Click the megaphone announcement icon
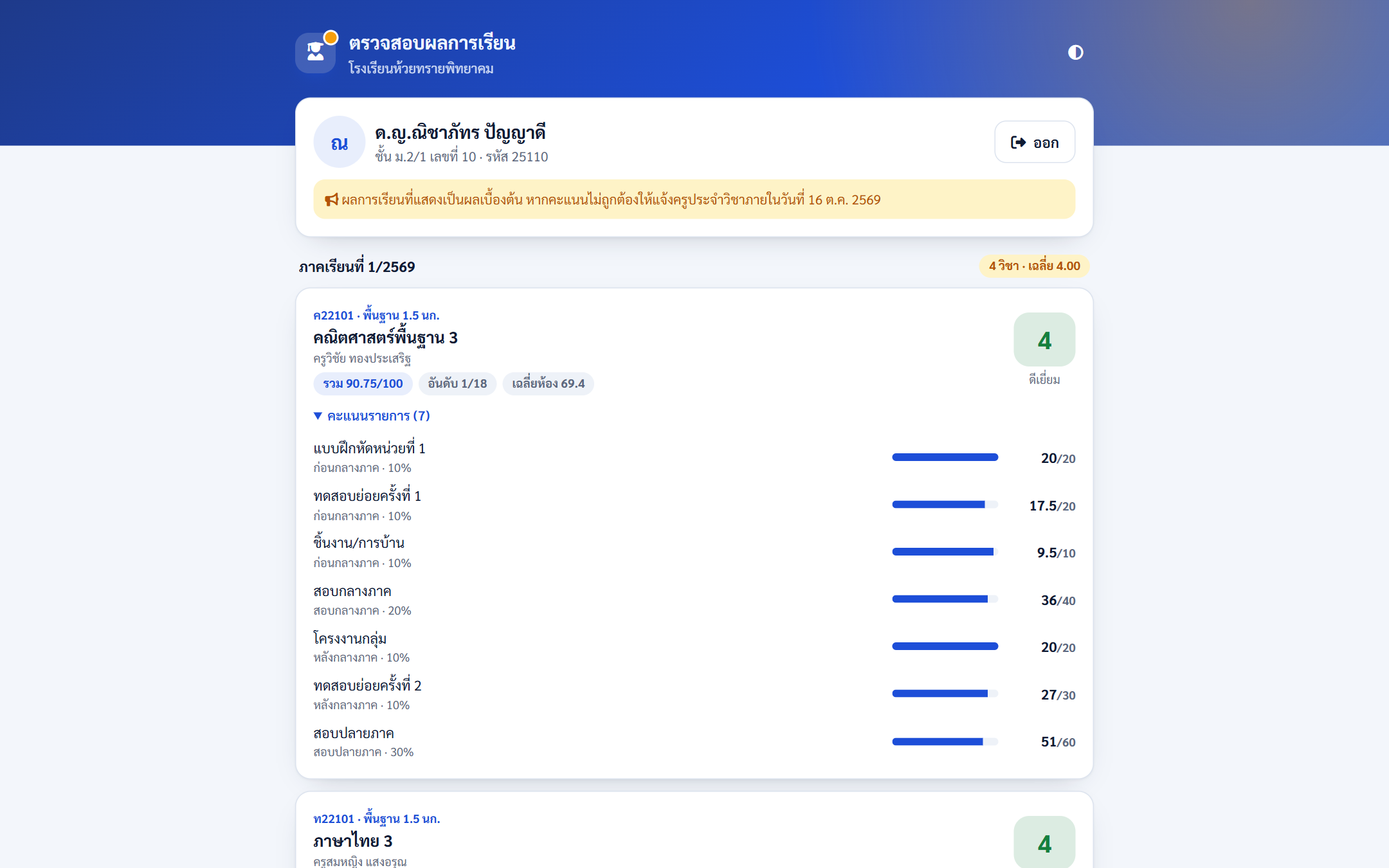This screenshot has height=868, width=1389. point(331,200)
